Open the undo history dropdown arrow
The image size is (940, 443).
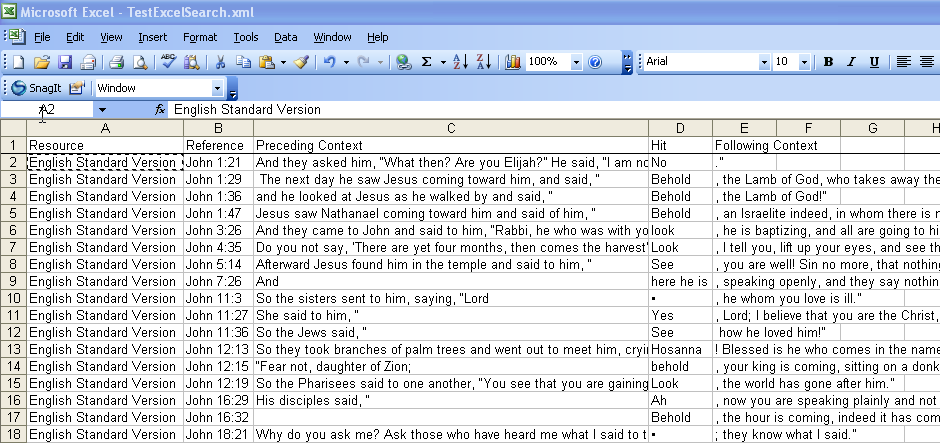346,62
